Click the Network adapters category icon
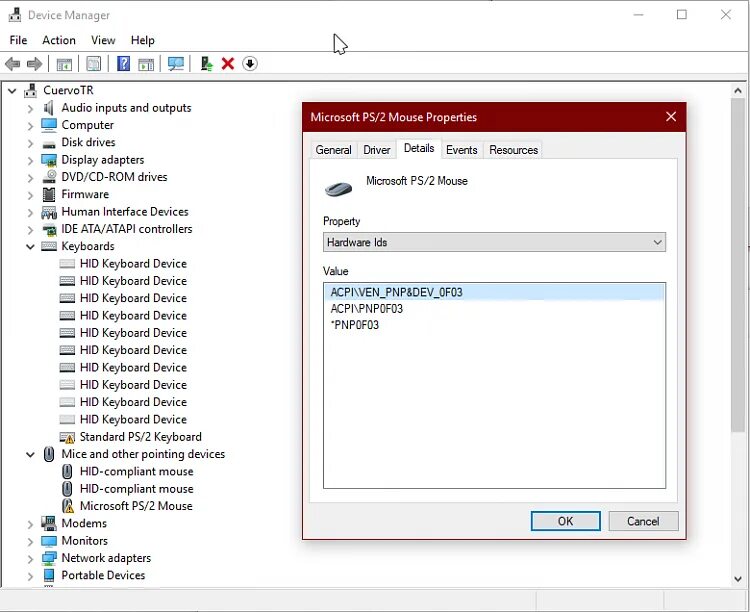The image size is (750, 612). (49, 558)
